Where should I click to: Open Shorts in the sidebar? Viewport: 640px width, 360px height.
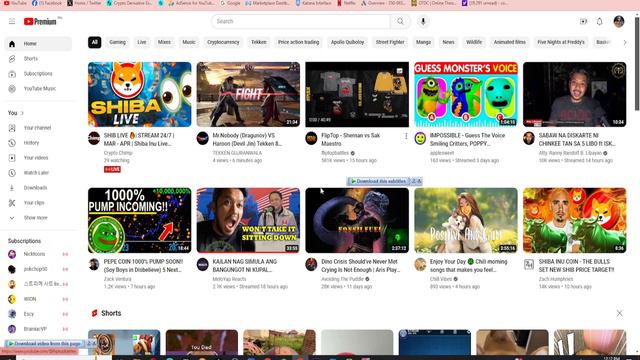coord(38,59)
